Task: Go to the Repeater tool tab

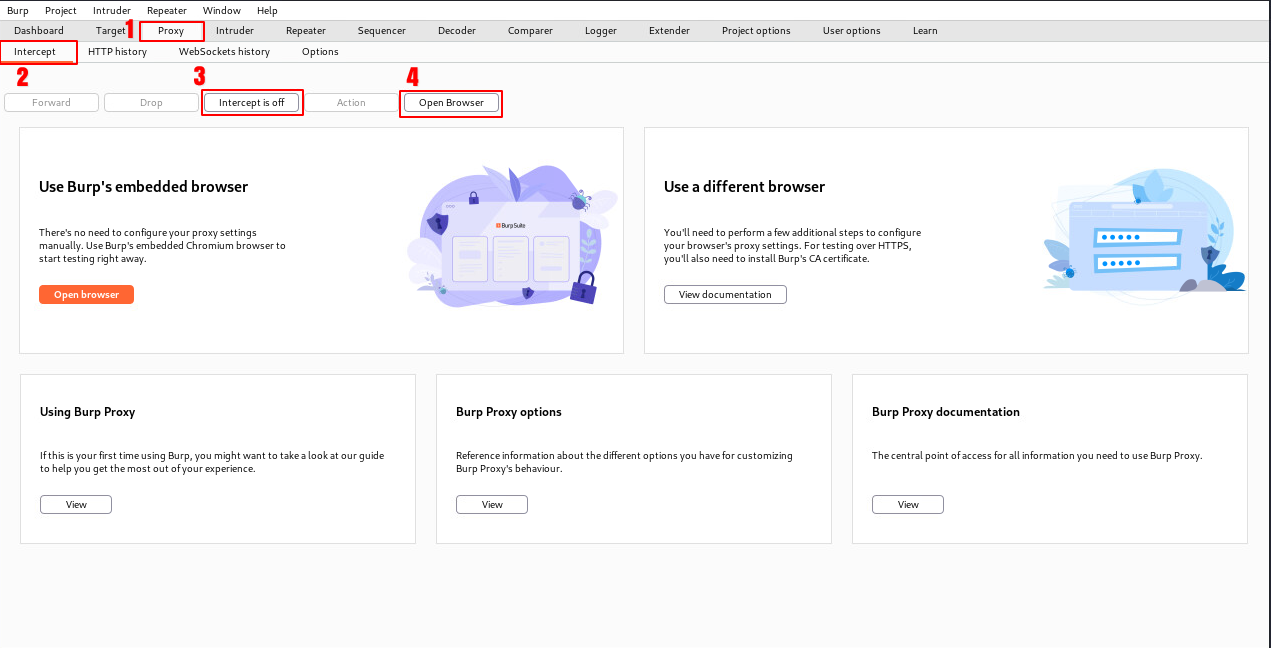Action: tap(306, 31)
